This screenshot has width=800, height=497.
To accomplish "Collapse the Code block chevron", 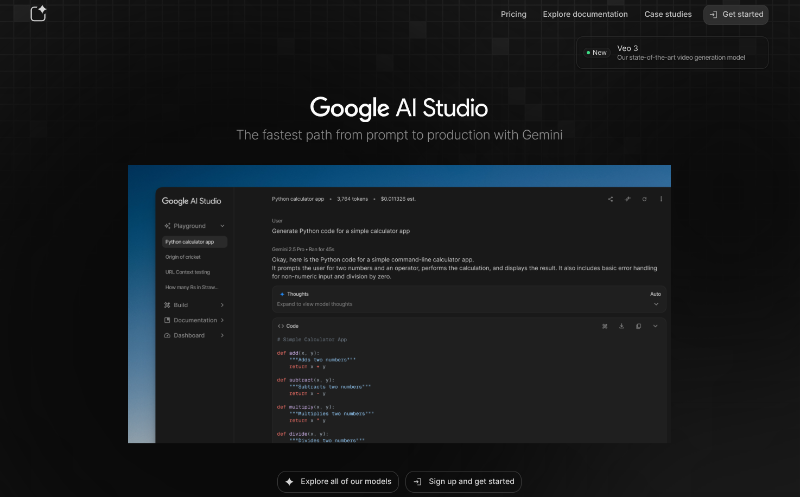I will click(655, 326).
